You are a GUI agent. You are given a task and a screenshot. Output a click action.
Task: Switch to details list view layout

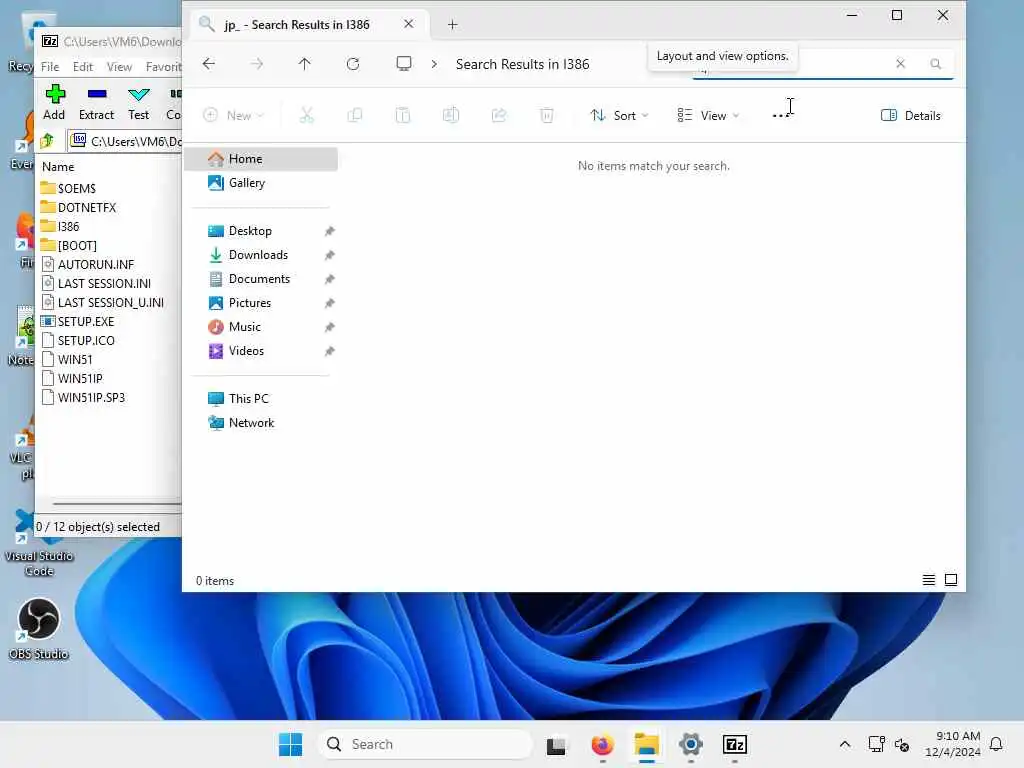tap(928, 580)
